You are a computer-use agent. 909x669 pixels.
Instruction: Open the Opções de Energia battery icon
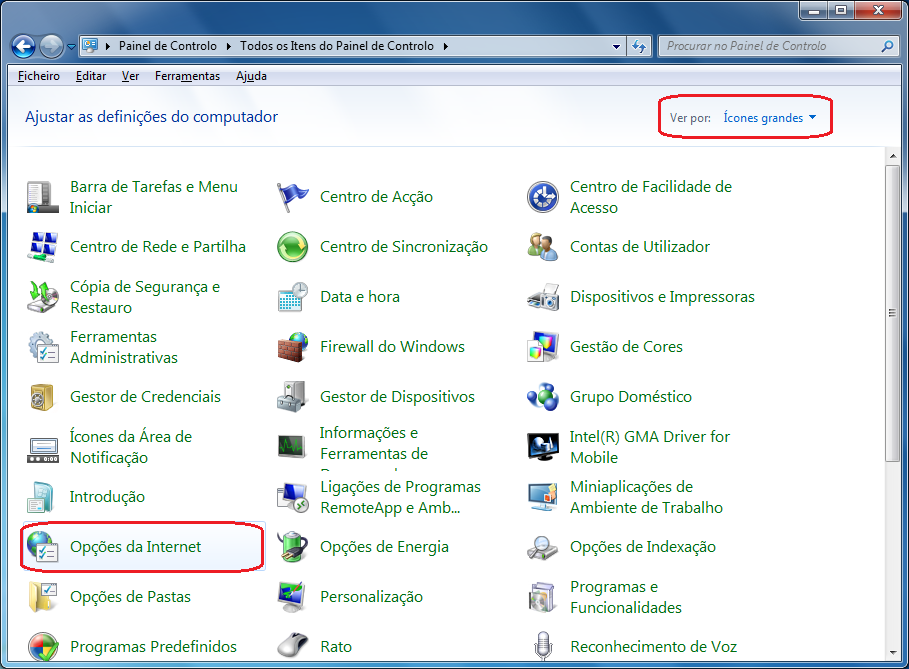click(x=292, y=547)
